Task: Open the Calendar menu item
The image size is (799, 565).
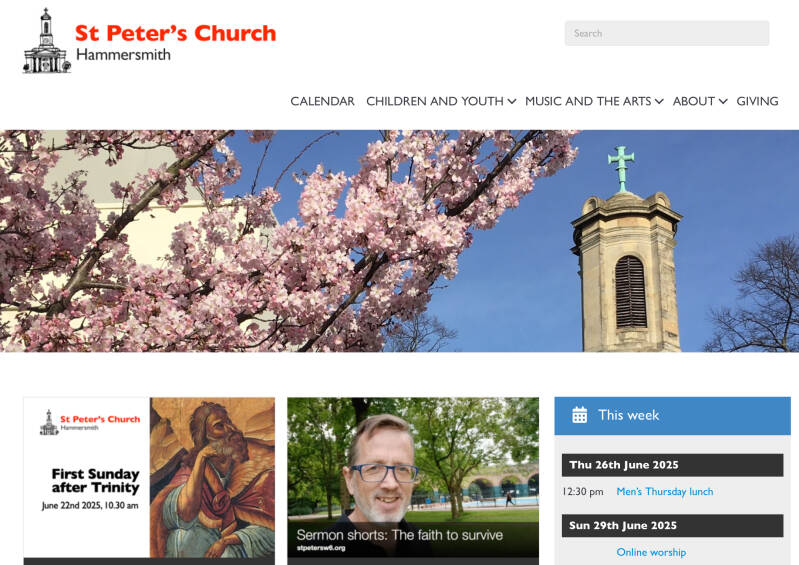Action: tap(322, 101)
